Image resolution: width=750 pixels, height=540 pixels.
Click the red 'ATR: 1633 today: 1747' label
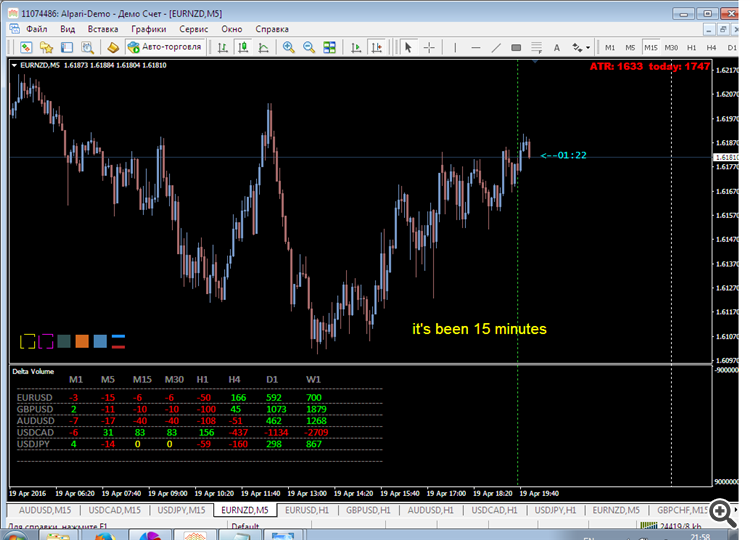(650, 66)
